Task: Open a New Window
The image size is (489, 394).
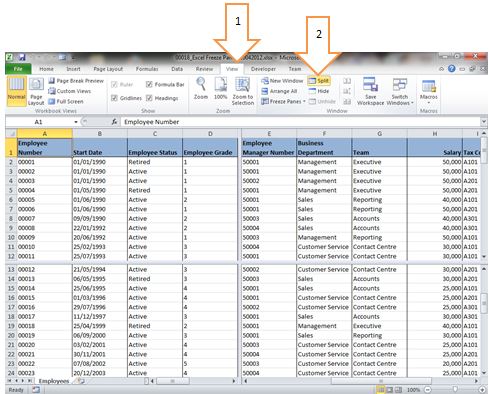Action: [x=282, y=81]
